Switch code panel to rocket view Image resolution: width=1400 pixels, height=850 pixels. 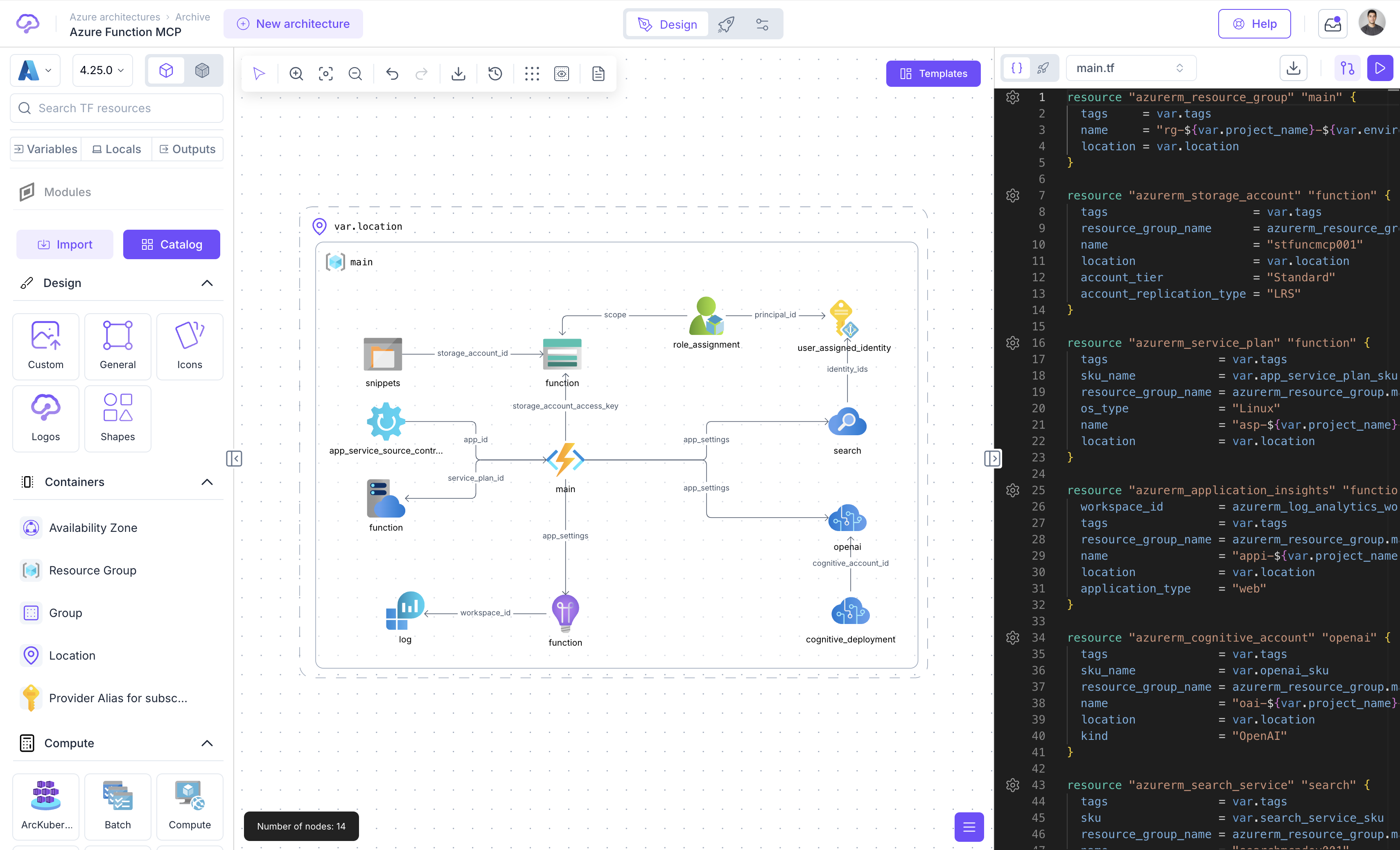tap(1043, 68)
